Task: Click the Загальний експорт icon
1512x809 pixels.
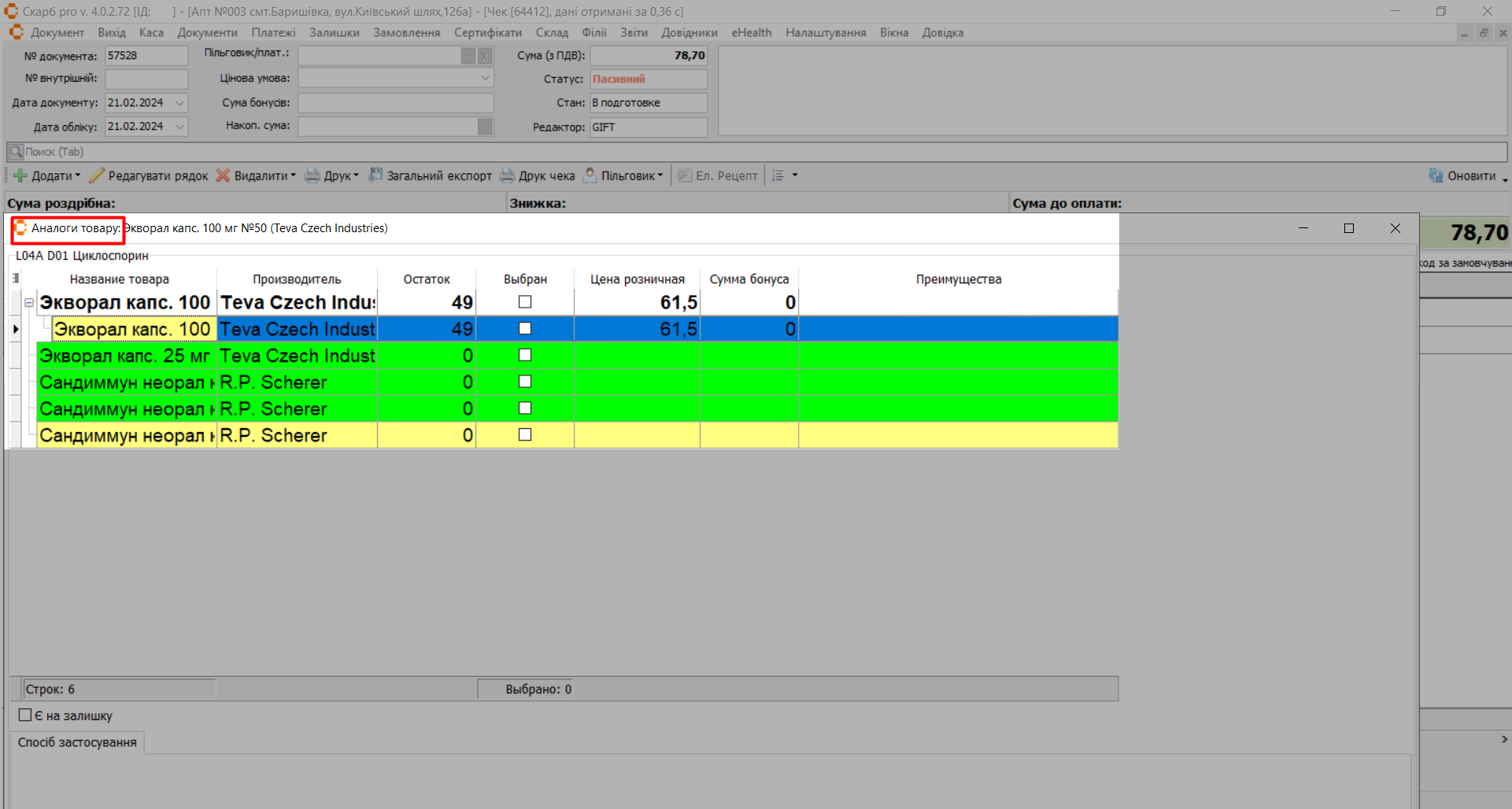Action: click(375, 175)
